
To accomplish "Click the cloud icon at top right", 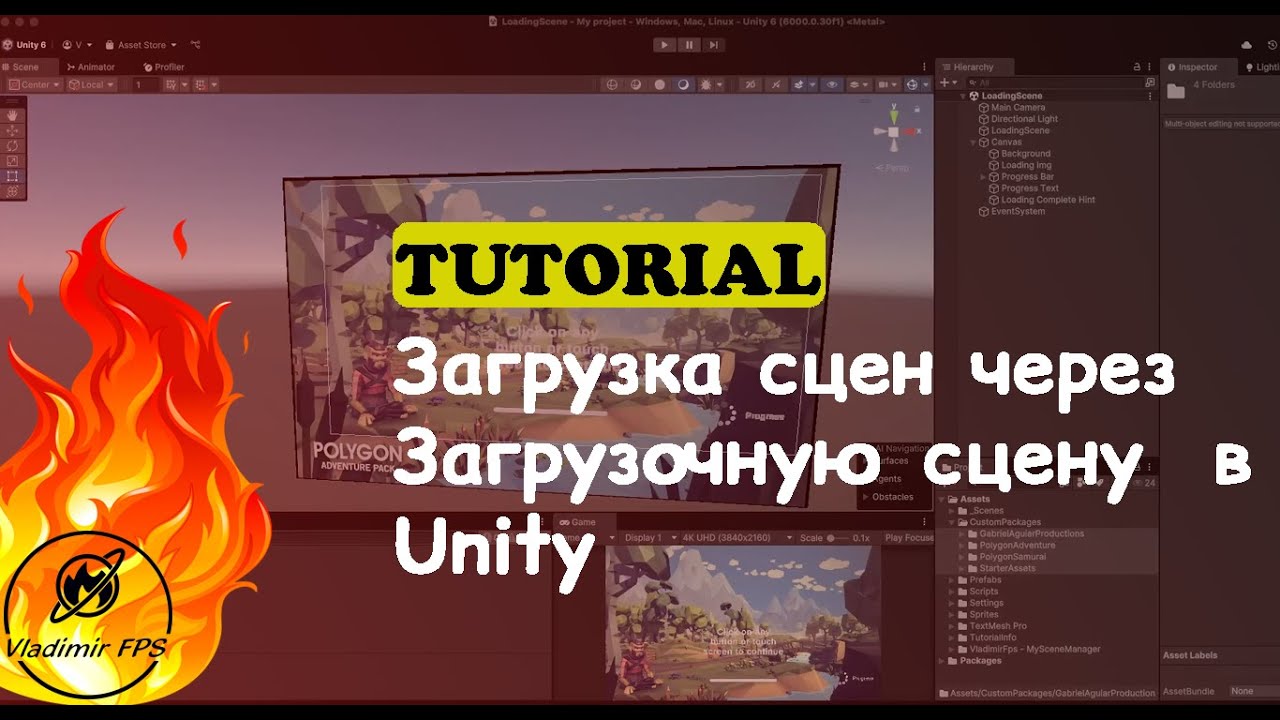I will tap(1246, 45).
